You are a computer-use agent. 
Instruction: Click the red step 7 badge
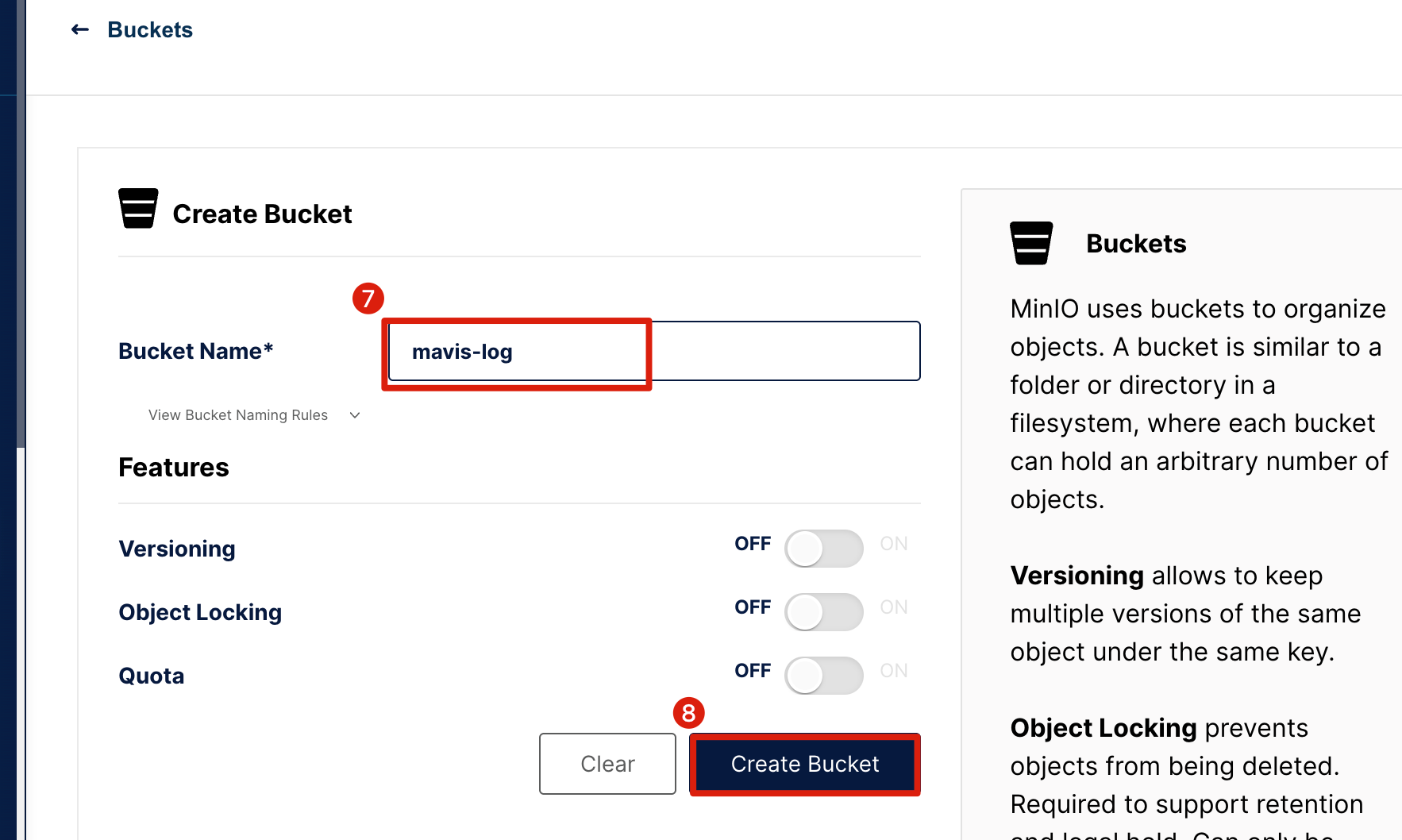(368, 299)
